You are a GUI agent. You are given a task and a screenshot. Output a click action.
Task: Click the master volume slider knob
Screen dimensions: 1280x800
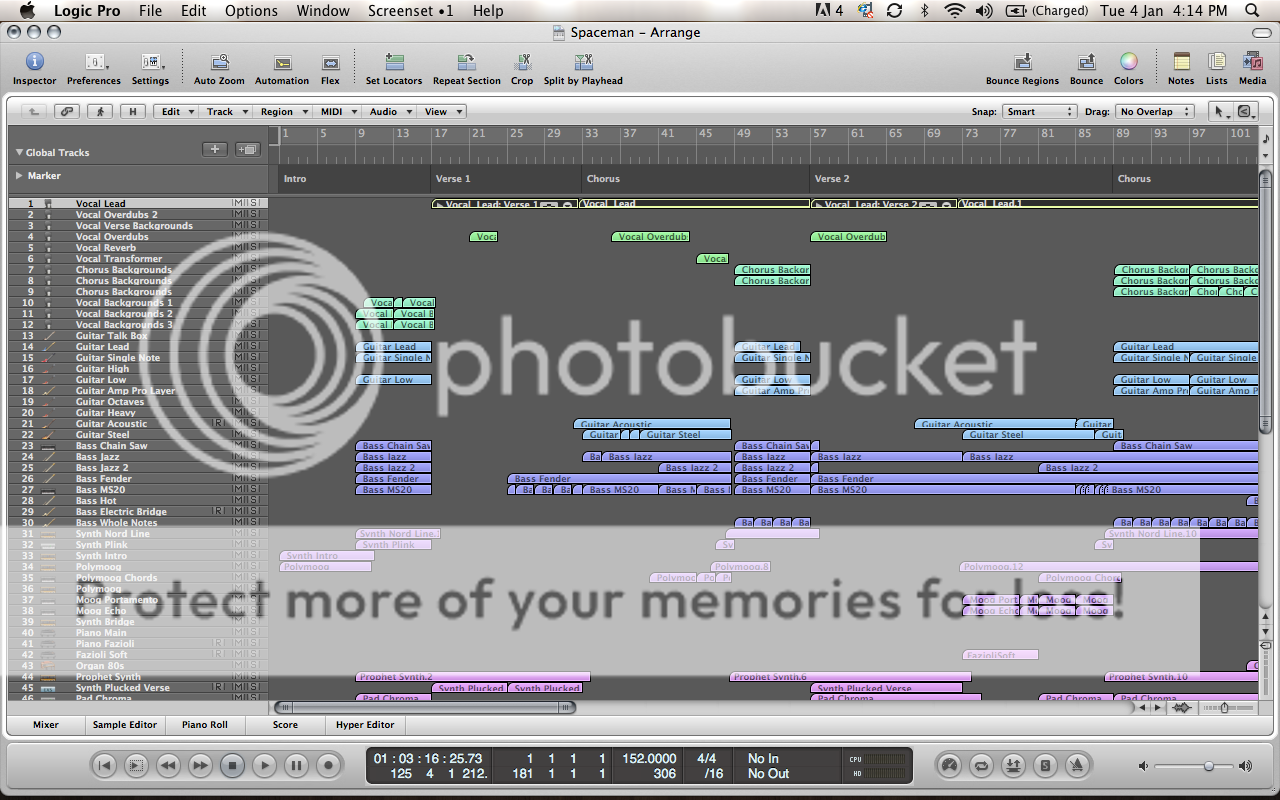(x=1209, y=766)
